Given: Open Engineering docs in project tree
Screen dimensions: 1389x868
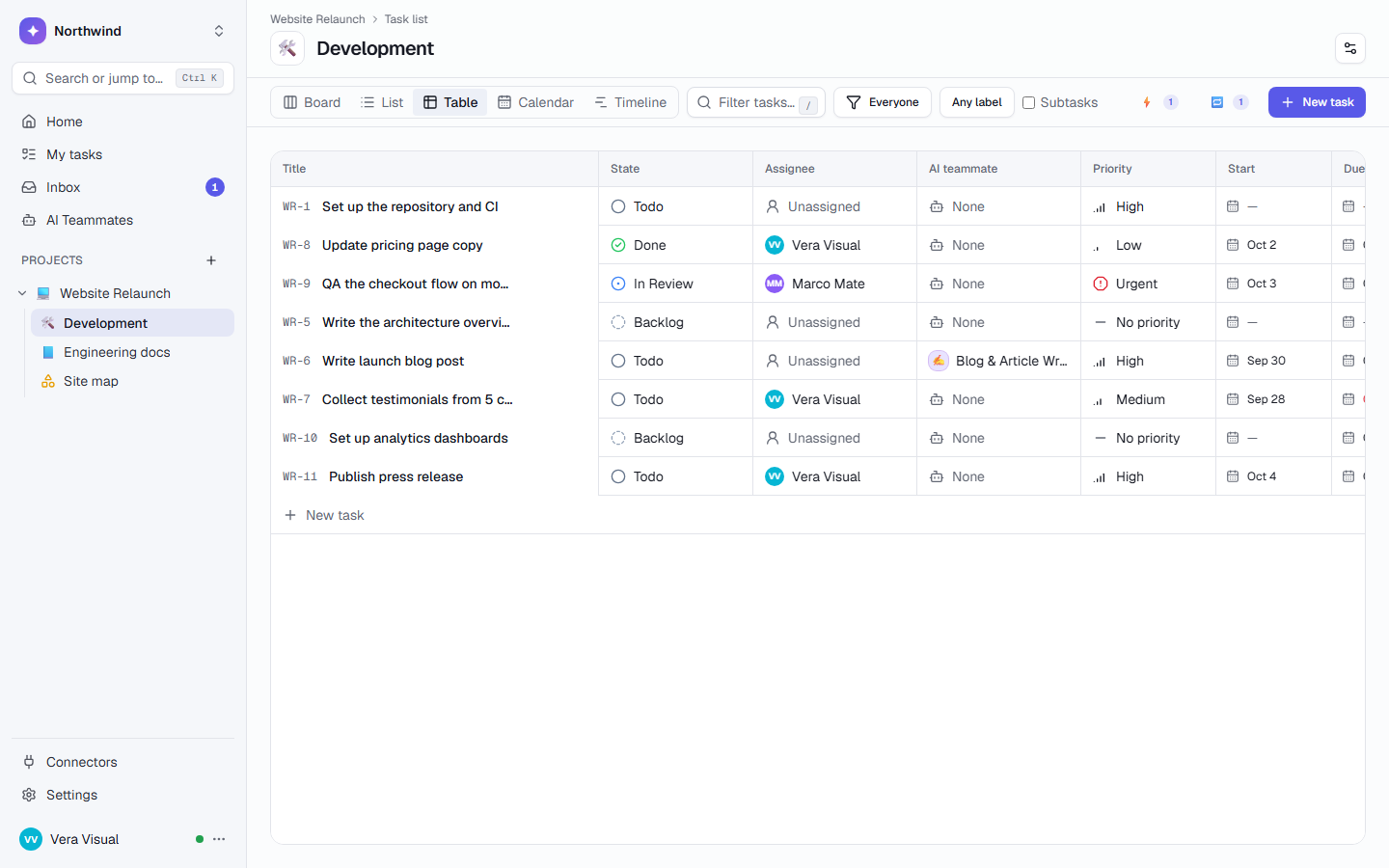Looking at the screenshot, I should pyautogui.click(x=132, y=352).
